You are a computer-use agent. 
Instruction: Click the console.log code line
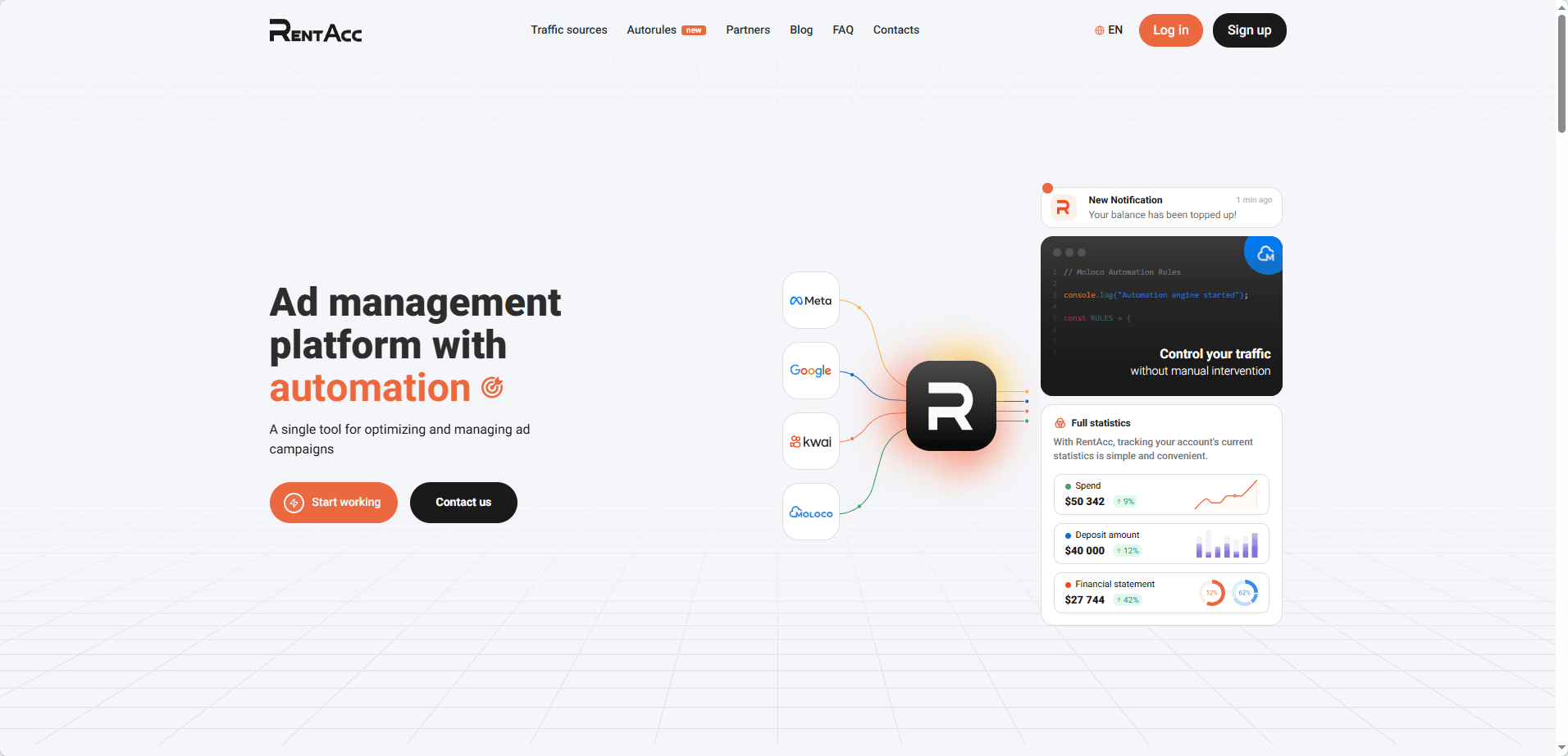pyautogui.click(x=1155, y=295)
